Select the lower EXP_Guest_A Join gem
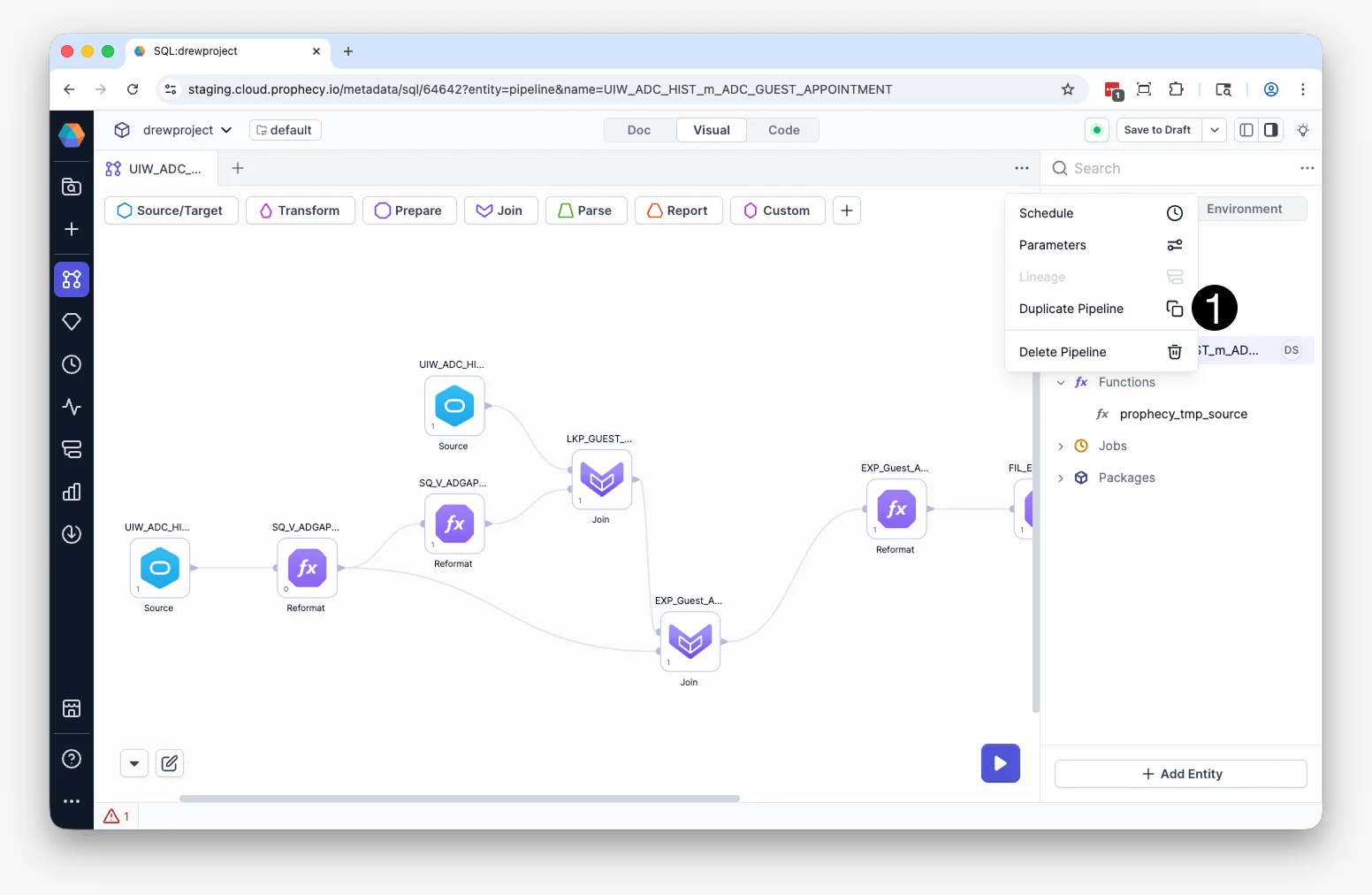Screen dimensions: 1372x895 [690, 641]
